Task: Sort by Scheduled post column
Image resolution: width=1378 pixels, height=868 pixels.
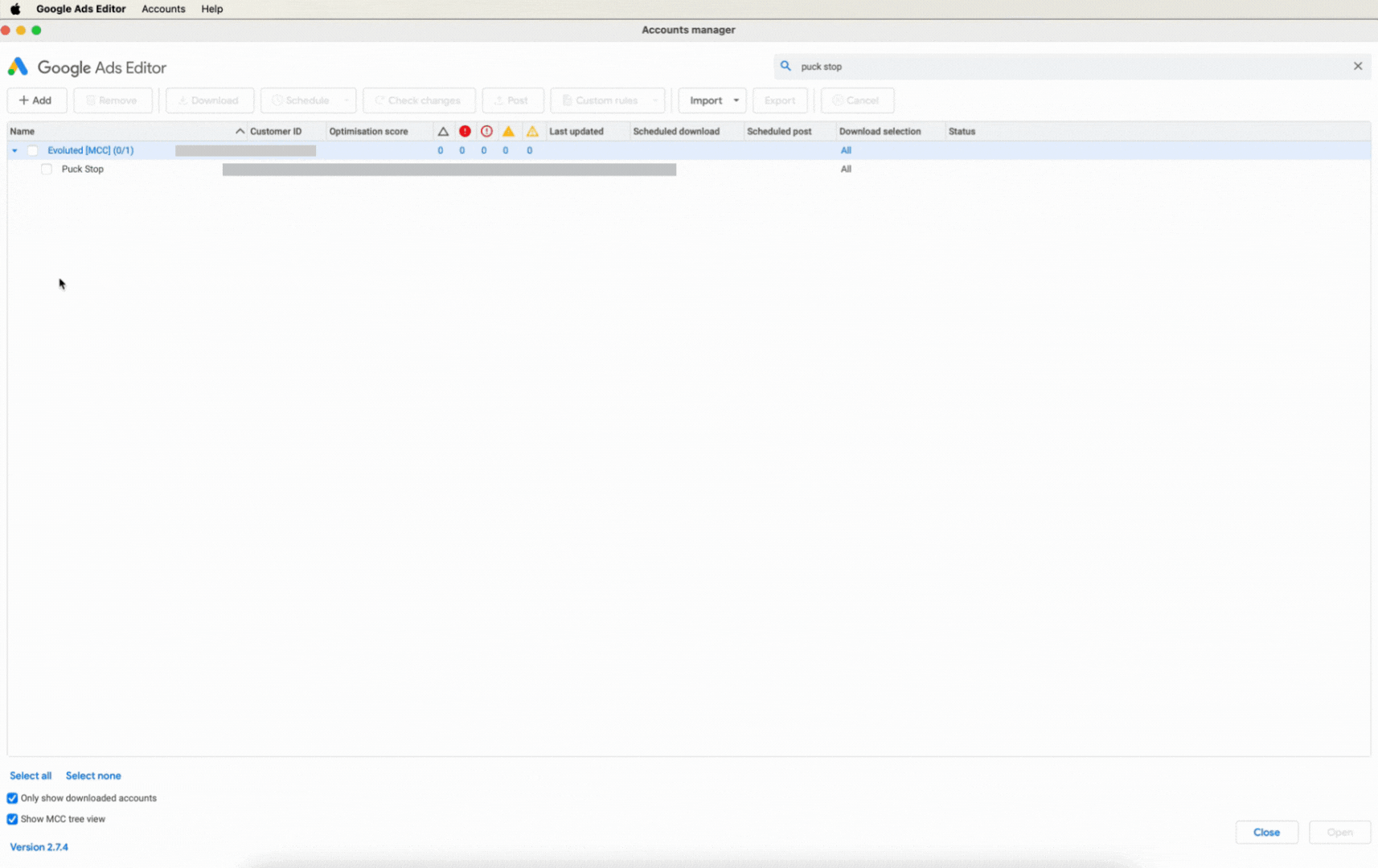Action: pyautogui.click(x=779, y=131)
